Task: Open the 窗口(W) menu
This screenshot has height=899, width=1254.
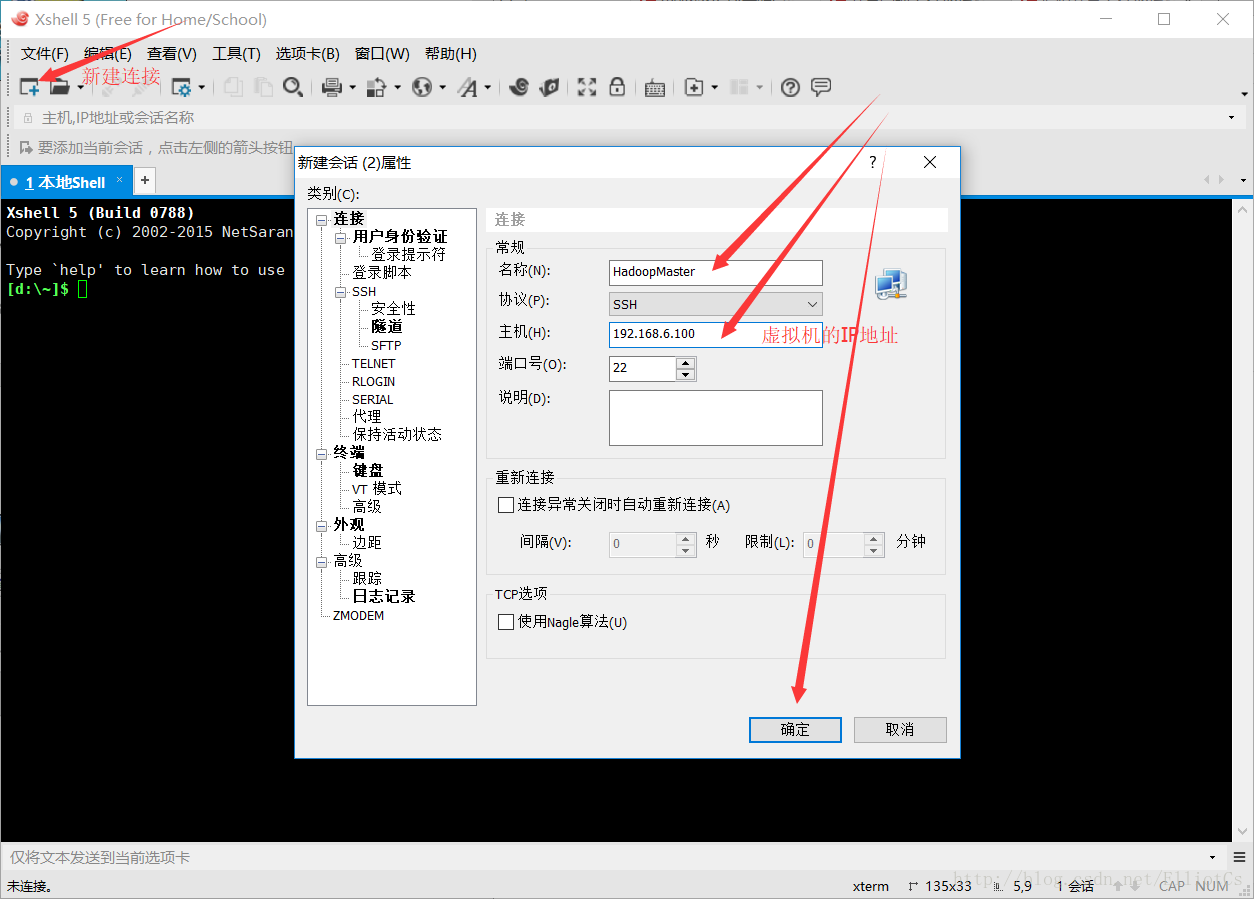Action: coord(382,54)
